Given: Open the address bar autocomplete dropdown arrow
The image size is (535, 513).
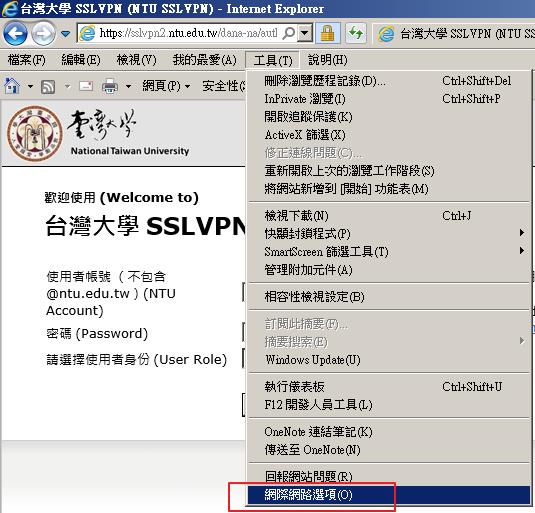Looking at the screenshot, I should [x=305, y=33].
